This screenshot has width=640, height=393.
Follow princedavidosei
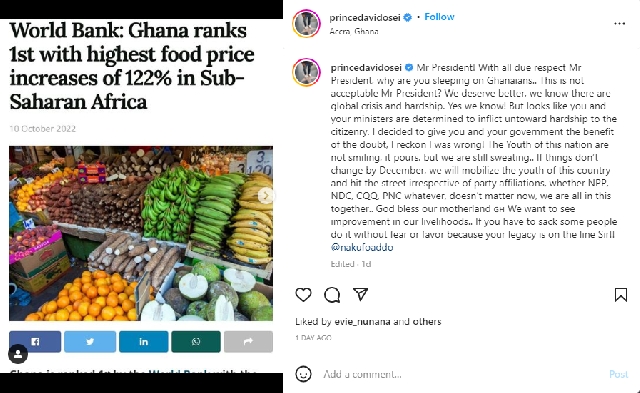[x=439, y=17]
